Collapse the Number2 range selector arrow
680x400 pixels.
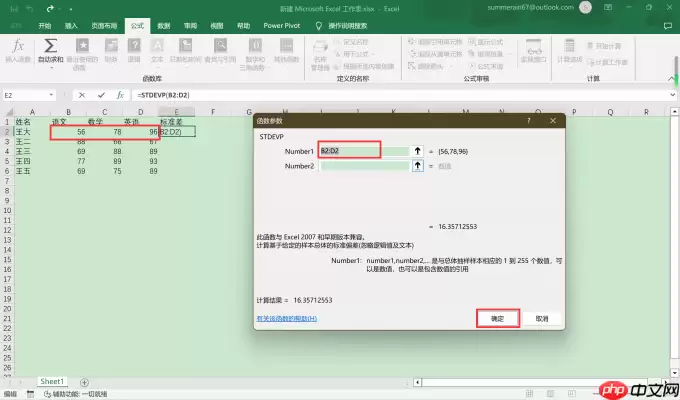[x=417, y=166]
